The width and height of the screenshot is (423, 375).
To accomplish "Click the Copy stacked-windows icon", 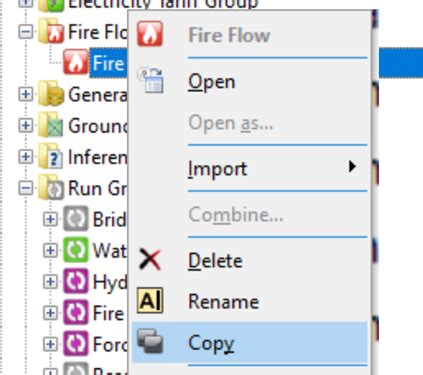I will (x=150, y=341).
